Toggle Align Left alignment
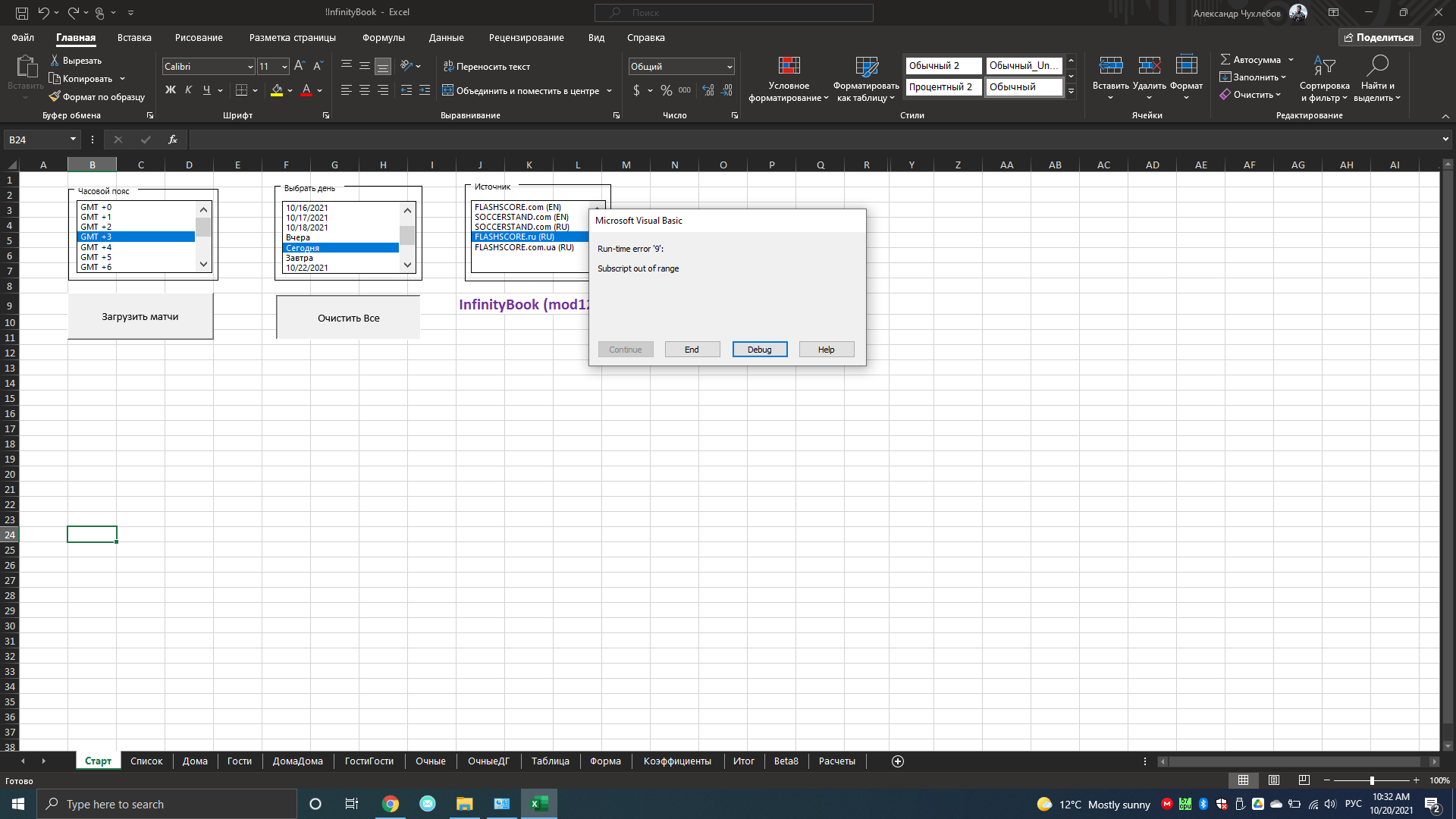 (x=347, y=90)
